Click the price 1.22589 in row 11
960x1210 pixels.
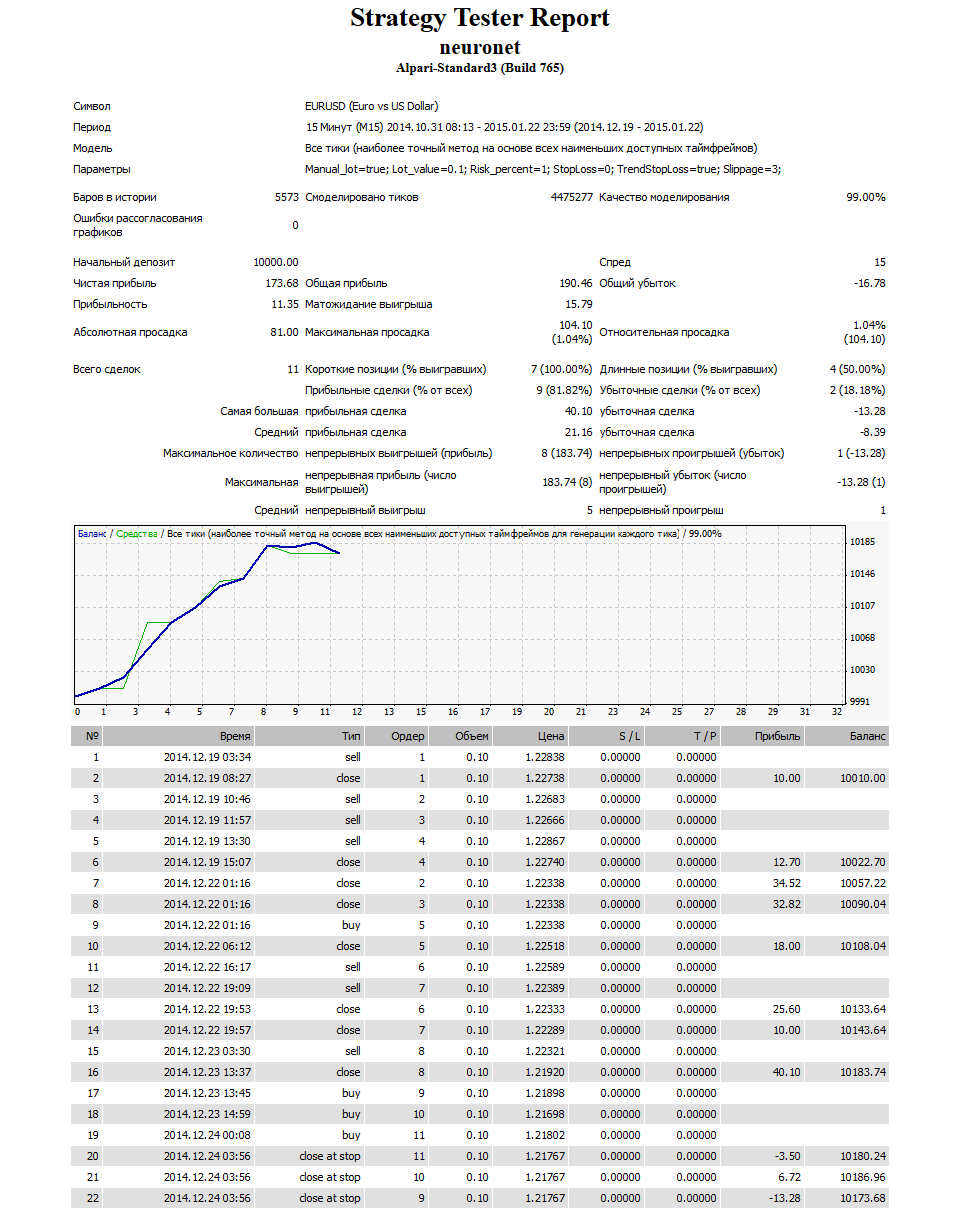coord(544,967)
